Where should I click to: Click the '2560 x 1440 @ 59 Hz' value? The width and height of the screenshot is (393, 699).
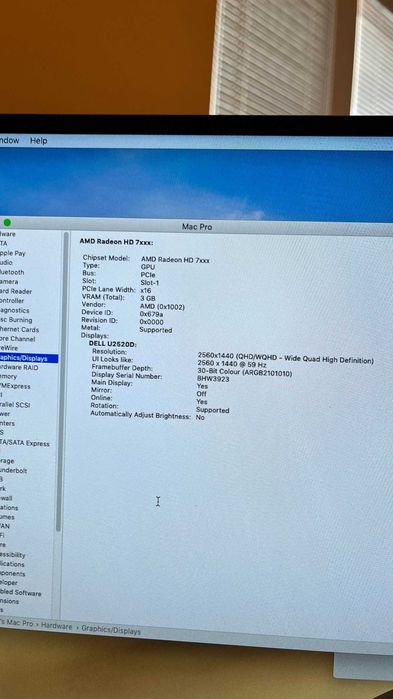[232, 364]
